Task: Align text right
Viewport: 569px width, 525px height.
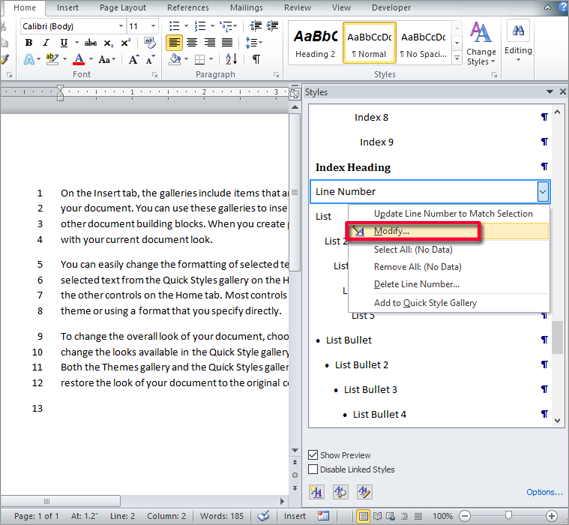Action: [x=209, y=43]
